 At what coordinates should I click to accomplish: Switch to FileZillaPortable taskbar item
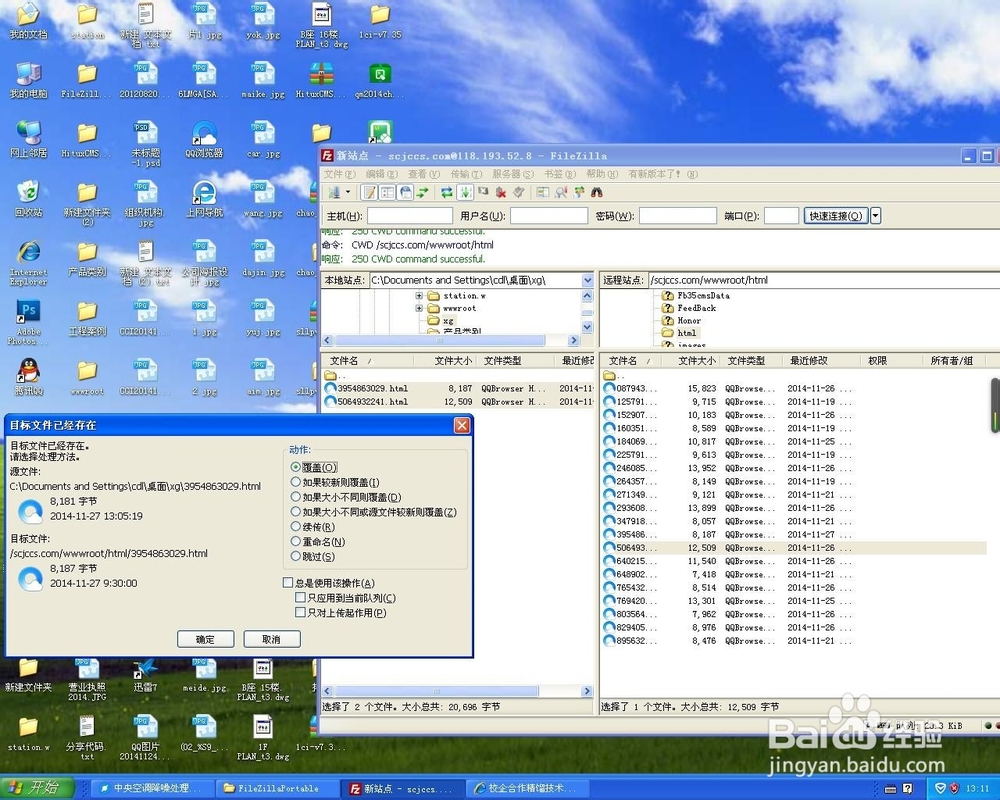(277, 788)
